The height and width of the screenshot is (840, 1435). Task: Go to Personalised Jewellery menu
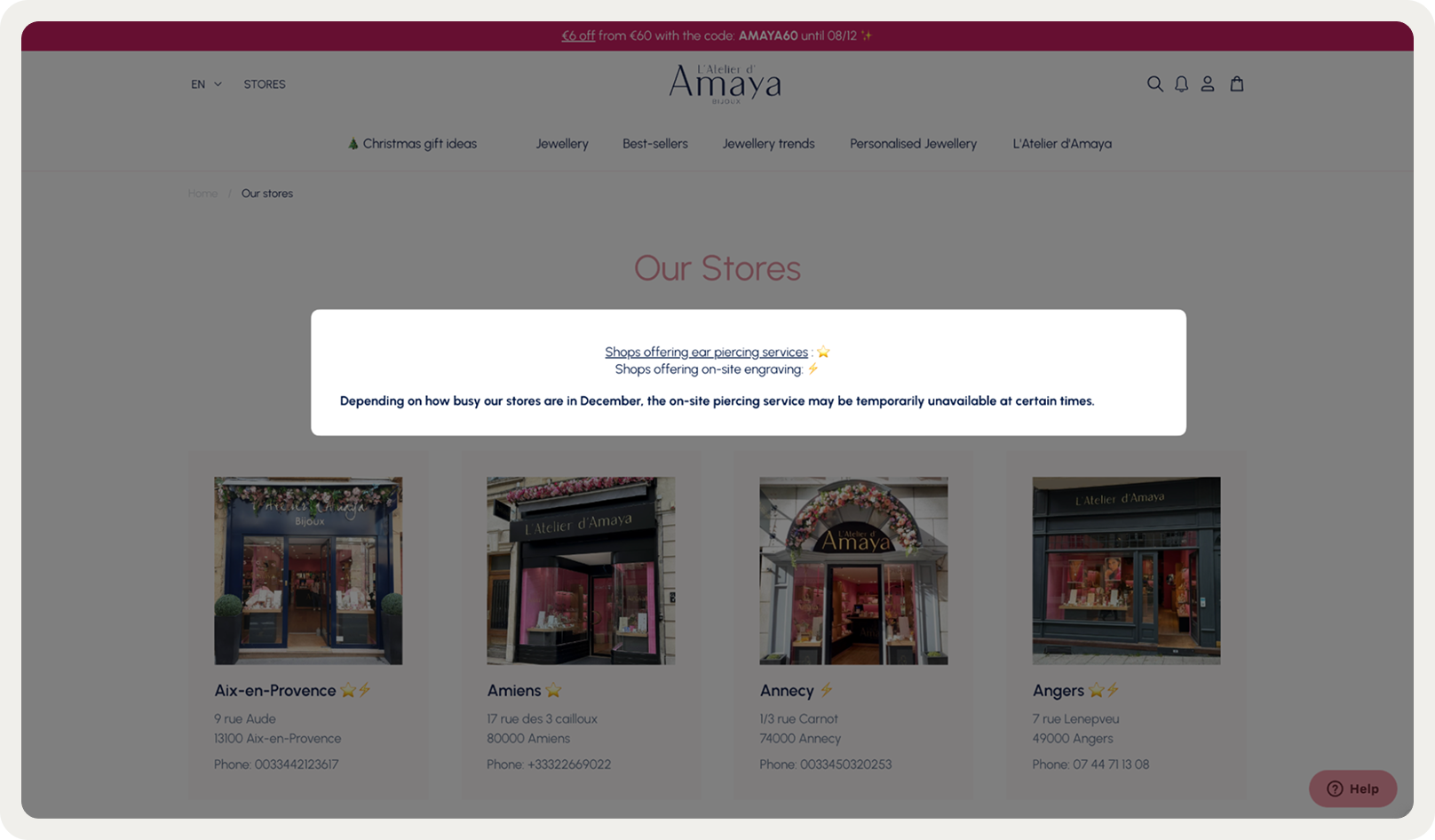tap(913, 144)
